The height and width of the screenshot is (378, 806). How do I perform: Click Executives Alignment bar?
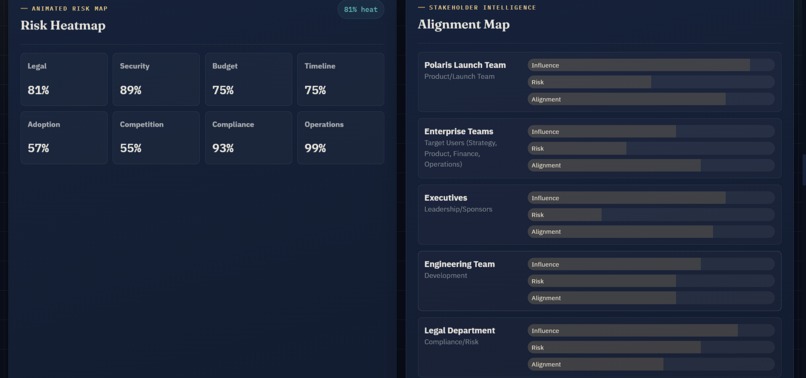click(651, 232)
